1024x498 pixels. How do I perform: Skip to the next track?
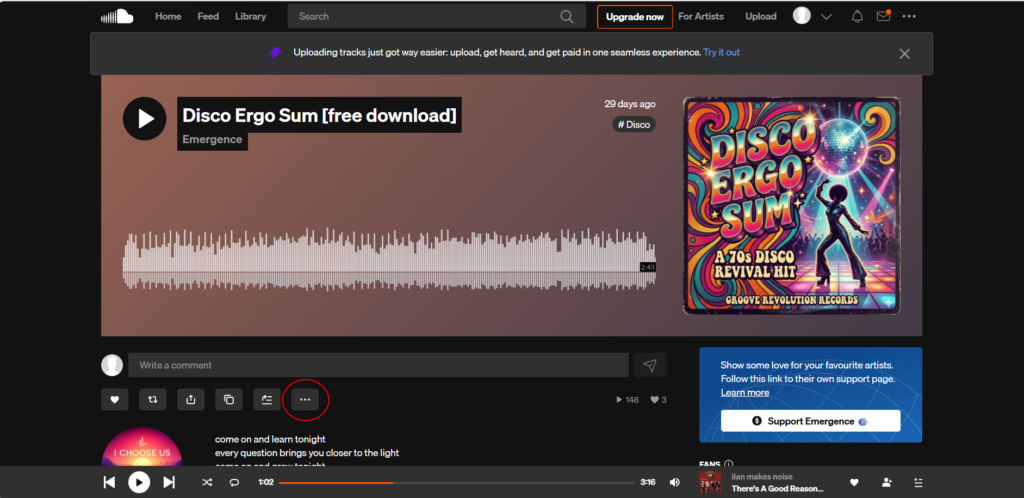[169, 482]
